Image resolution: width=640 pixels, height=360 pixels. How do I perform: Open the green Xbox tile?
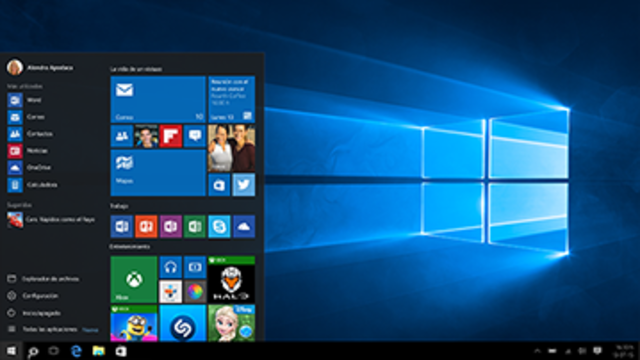(133, 280)
